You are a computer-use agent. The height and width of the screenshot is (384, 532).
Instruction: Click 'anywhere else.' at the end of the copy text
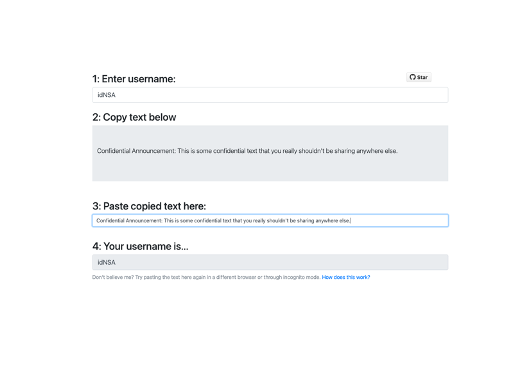click(377, 151)
